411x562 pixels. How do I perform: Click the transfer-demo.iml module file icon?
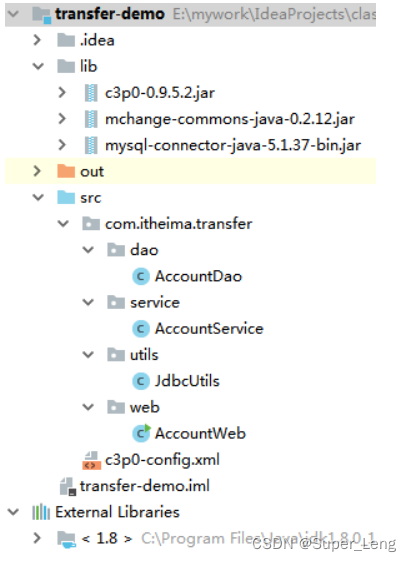pyautogui.click(x=67, y=487)
